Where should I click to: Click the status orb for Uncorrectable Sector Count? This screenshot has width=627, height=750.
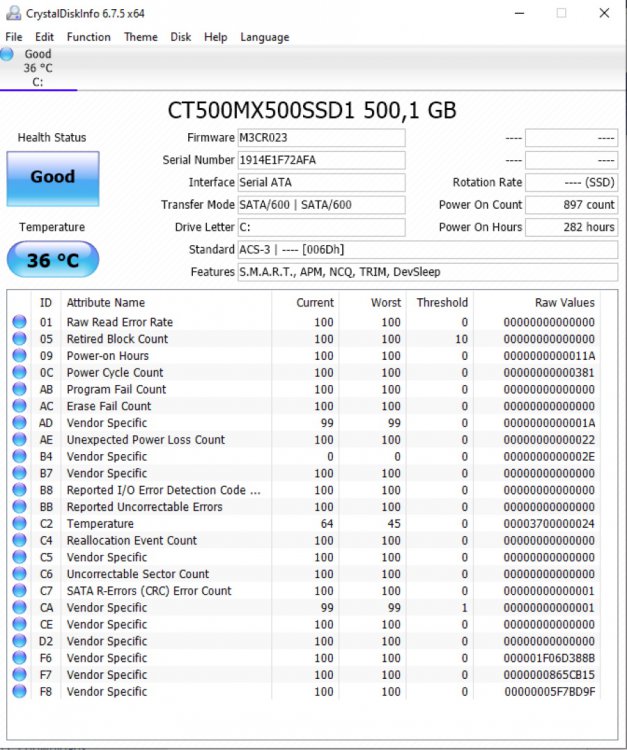[x=19, y=574]
